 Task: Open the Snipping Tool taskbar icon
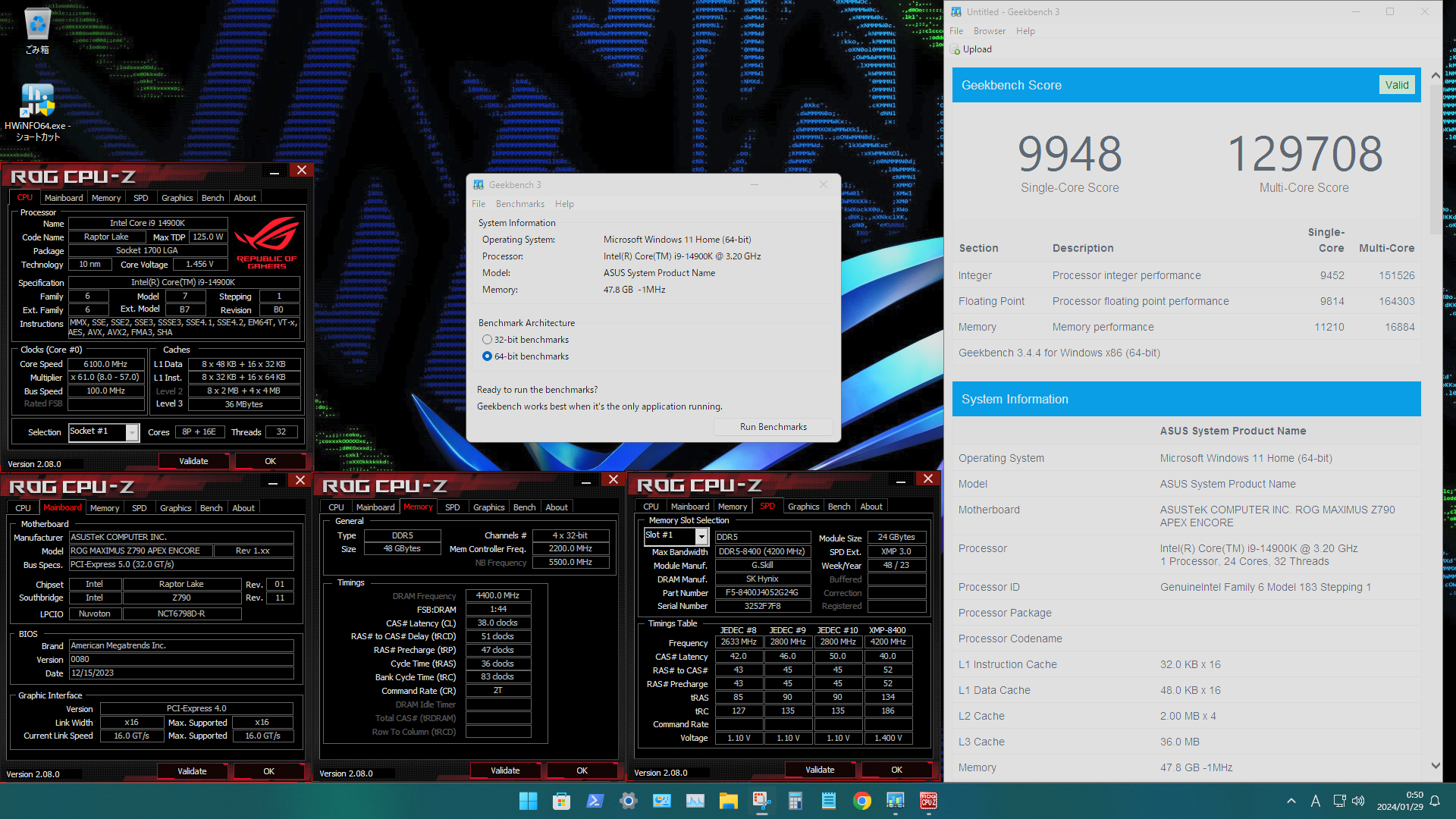[761, 801]
